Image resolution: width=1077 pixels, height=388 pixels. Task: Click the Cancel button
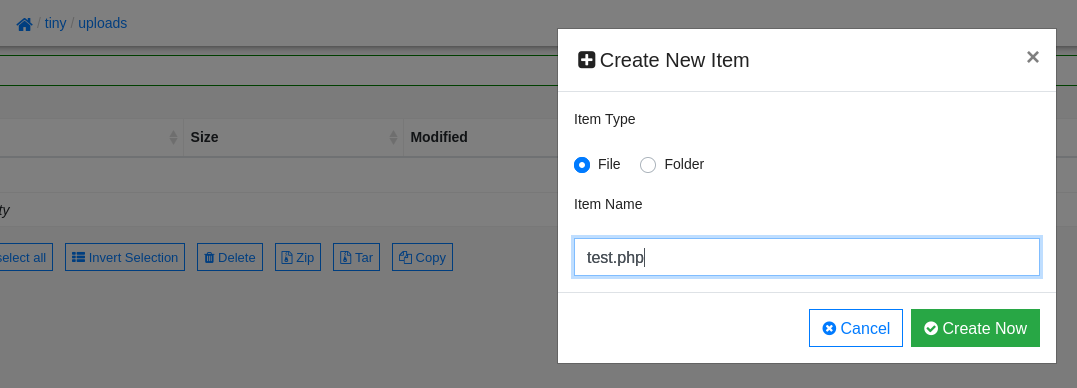[x=856, y=328]
